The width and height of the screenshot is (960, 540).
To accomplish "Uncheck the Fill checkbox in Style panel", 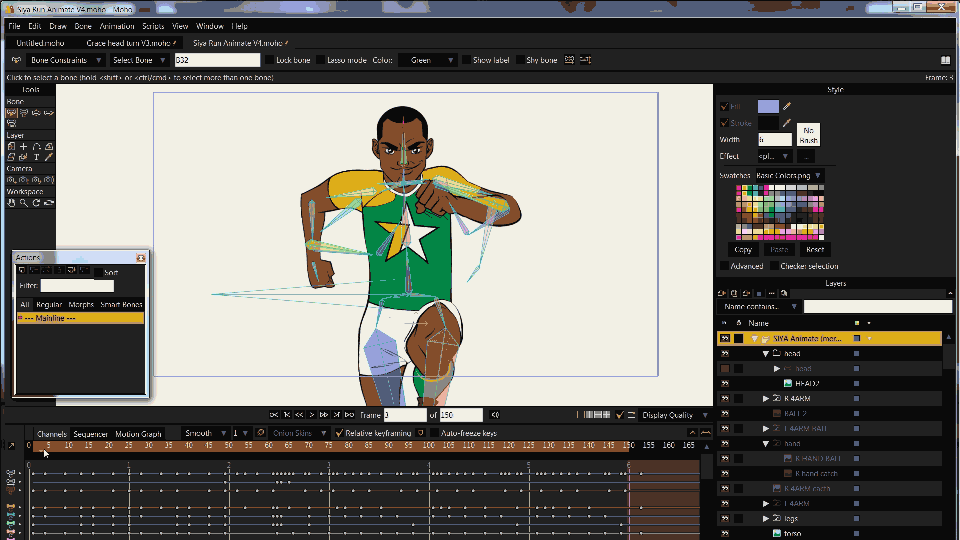I will click(724, 107).
